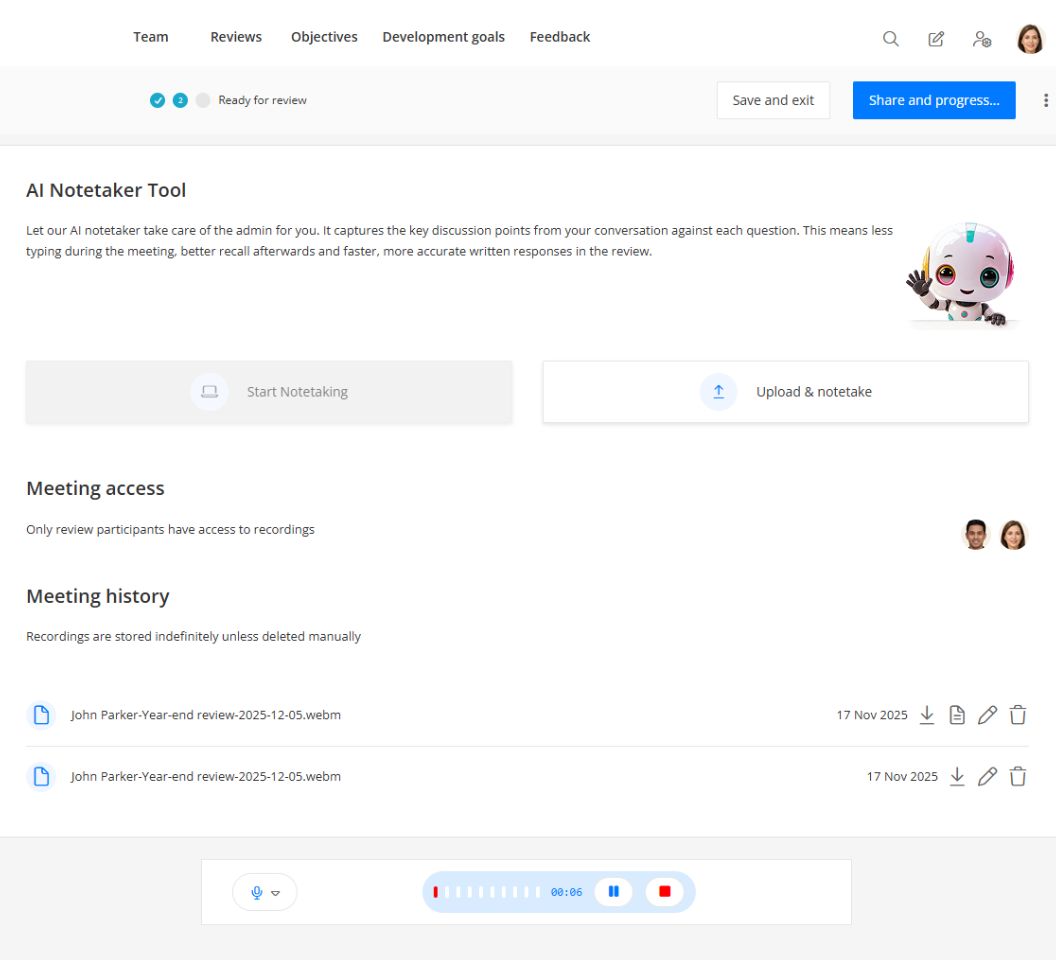This screenshot has width=1056, height=960.
Task: Open the second John Parker recording filename
Action: (205, 777)
